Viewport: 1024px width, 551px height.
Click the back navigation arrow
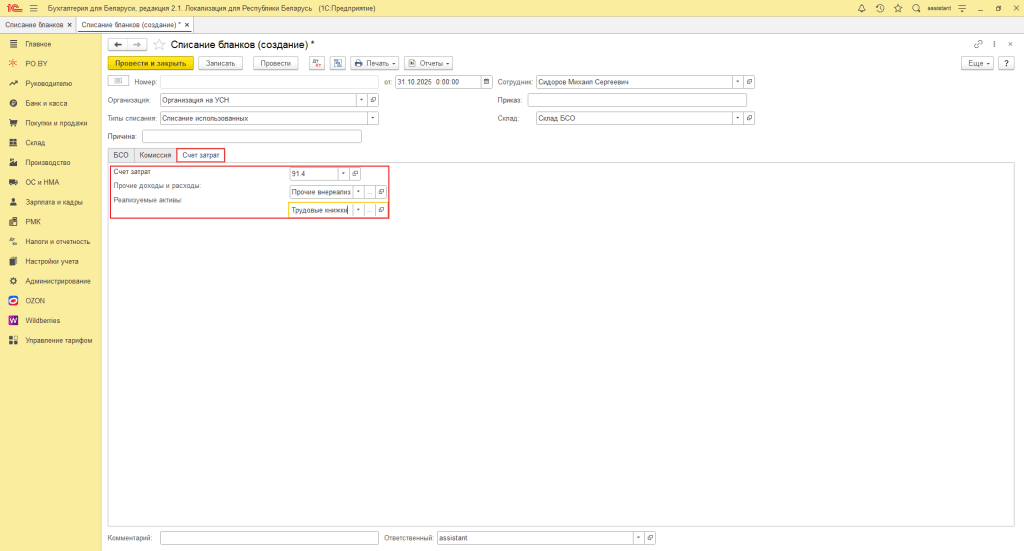[x=117, y=44]
